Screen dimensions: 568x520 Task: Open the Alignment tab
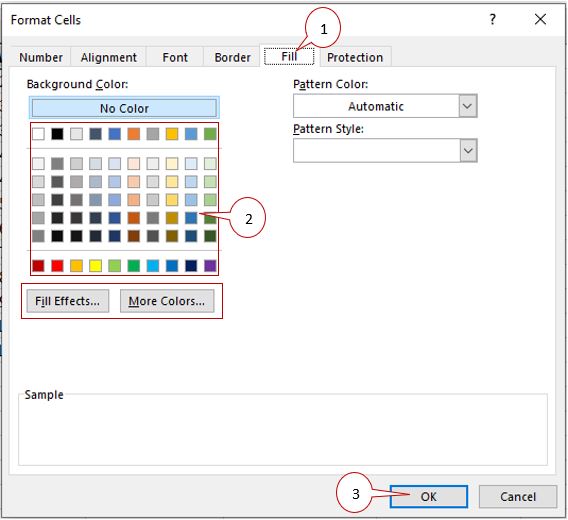tap(109, 57)
